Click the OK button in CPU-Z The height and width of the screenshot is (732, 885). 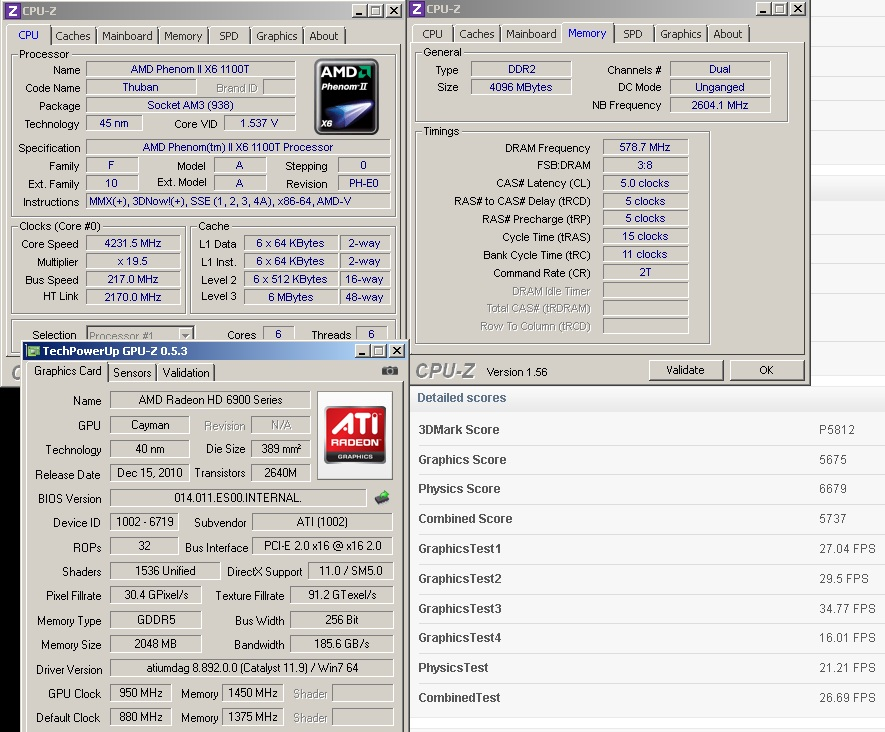pos(766,370)
